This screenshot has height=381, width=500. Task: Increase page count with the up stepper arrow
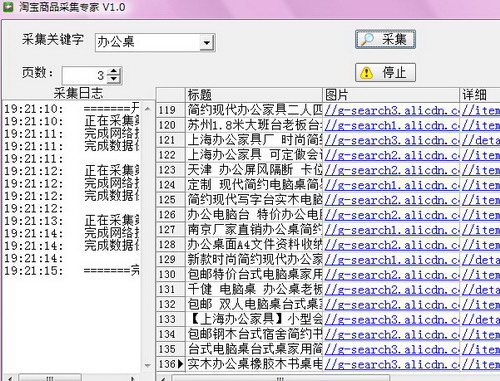pos(114,71)
